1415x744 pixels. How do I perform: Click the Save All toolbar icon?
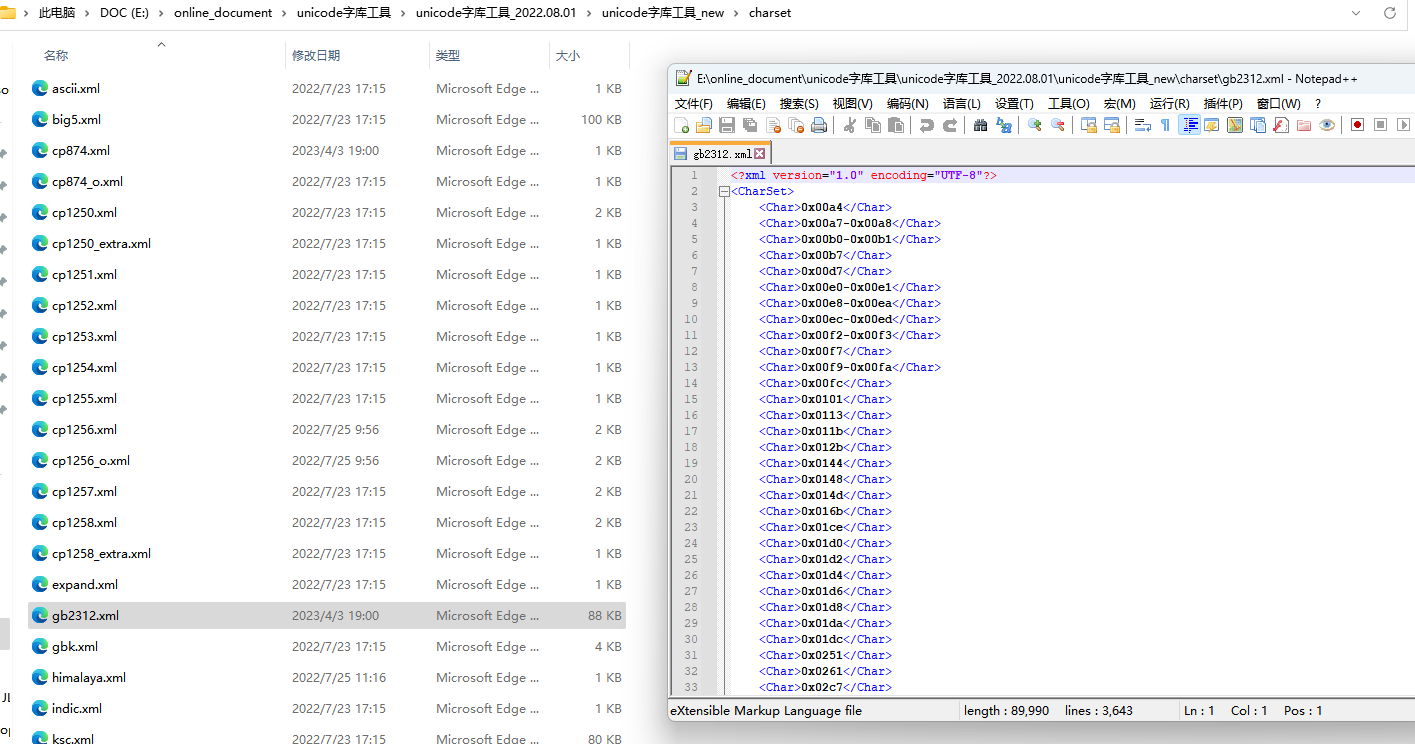(750, 125)
